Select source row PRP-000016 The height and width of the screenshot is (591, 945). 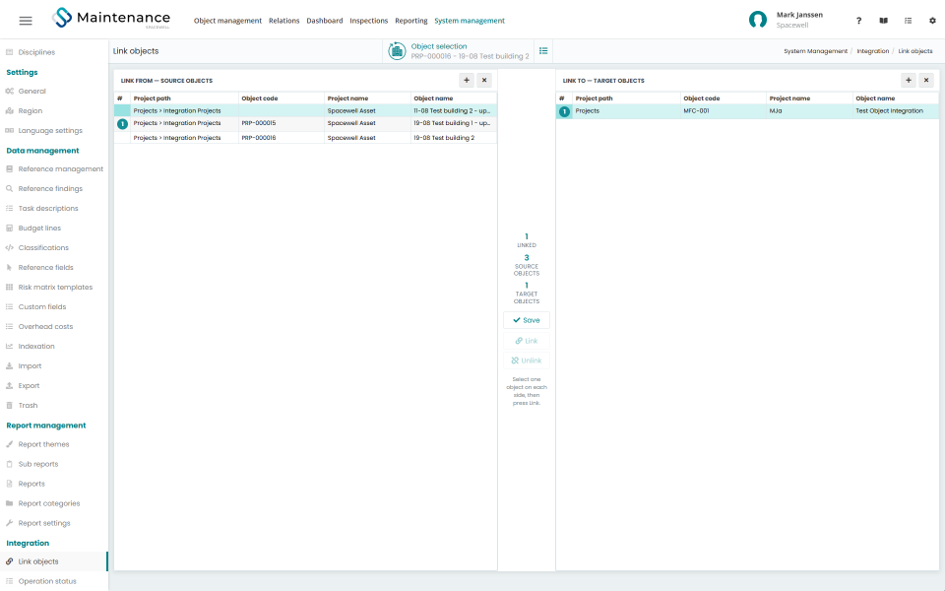[306, 138]
